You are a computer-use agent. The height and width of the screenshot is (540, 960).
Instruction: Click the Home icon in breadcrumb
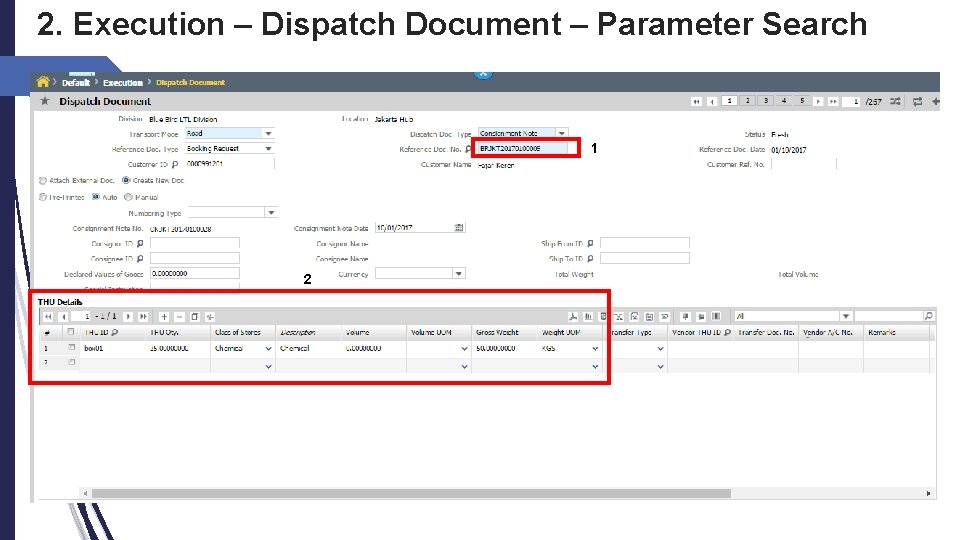43,81
